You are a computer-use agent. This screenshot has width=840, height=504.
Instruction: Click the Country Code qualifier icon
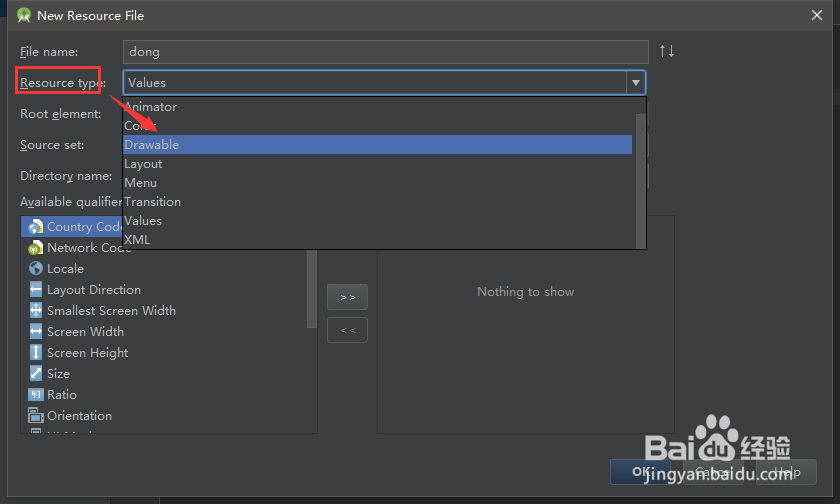tap(35, 227)
